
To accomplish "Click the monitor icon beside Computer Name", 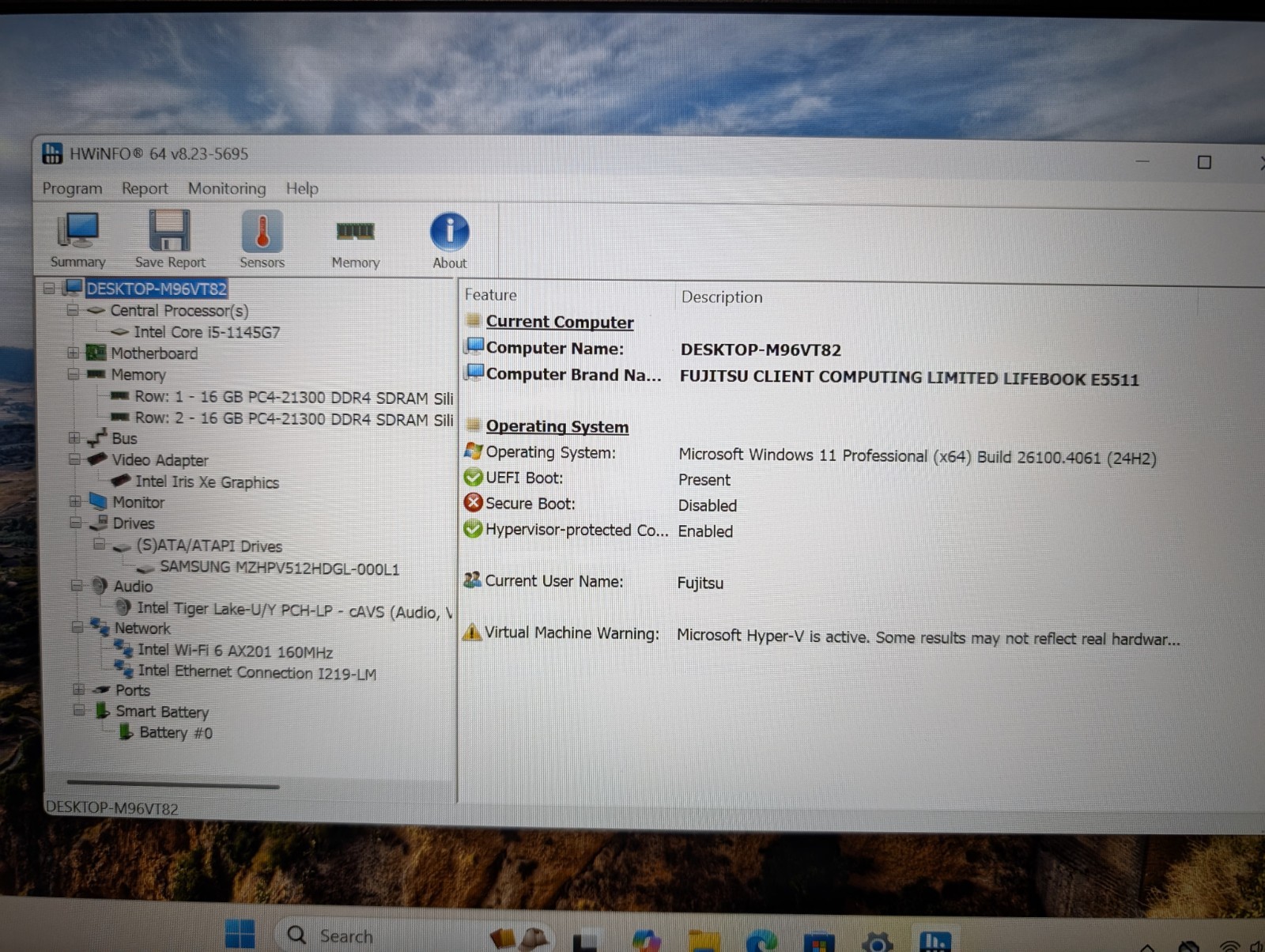I will [474, 346].
